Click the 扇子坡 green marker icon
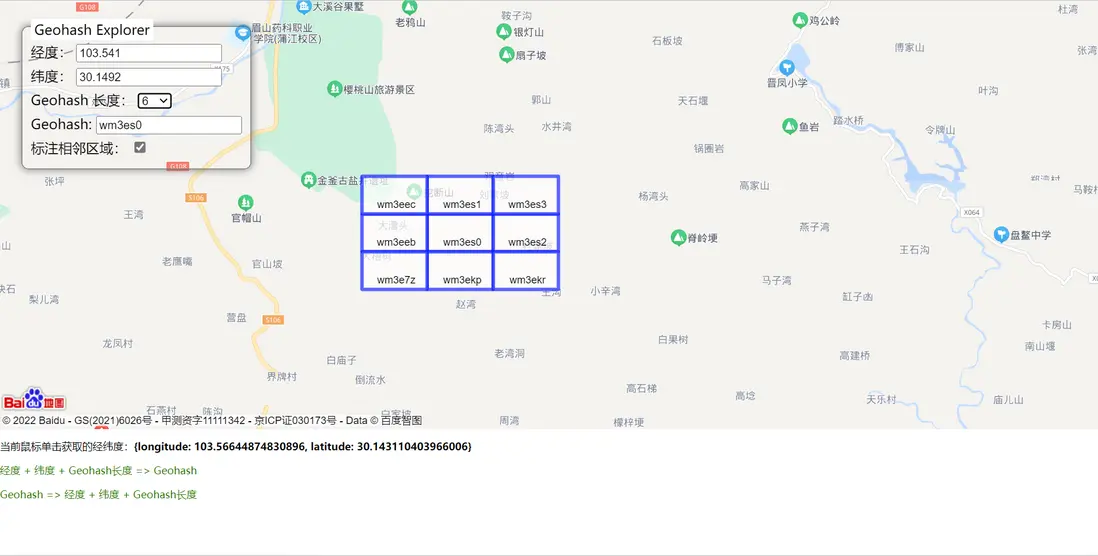This screenshot has height=556, width=1098. coord(507,55)
